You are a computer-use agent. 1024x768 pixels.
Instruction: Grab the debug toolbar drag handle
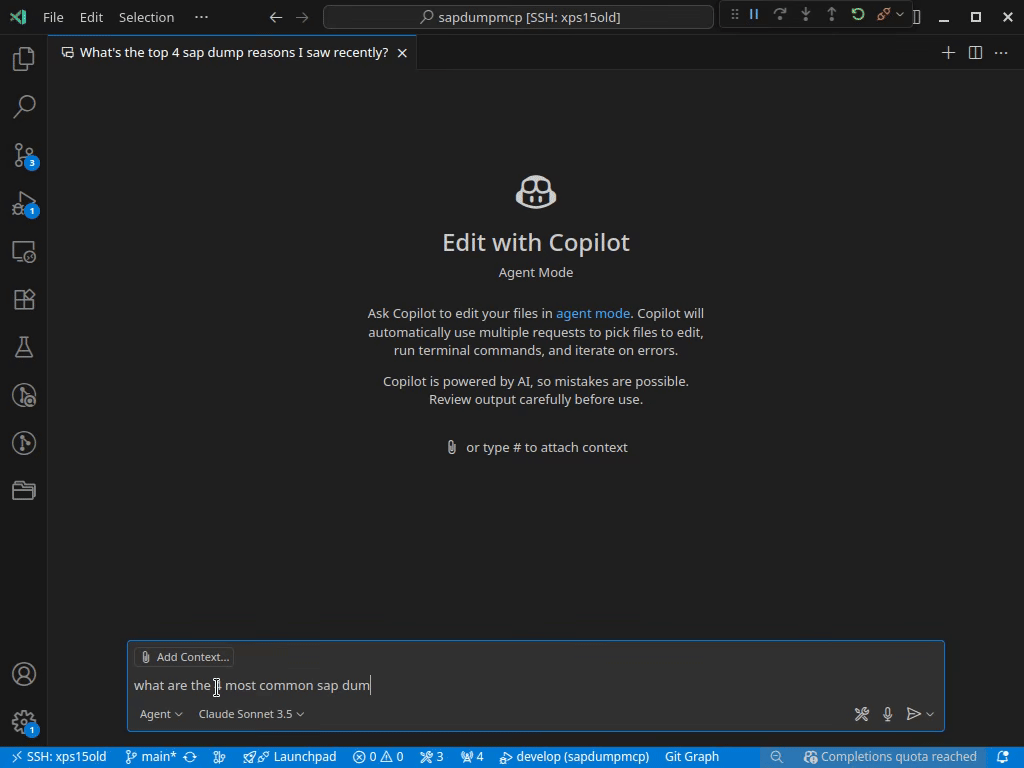click(x=735, y=14)
